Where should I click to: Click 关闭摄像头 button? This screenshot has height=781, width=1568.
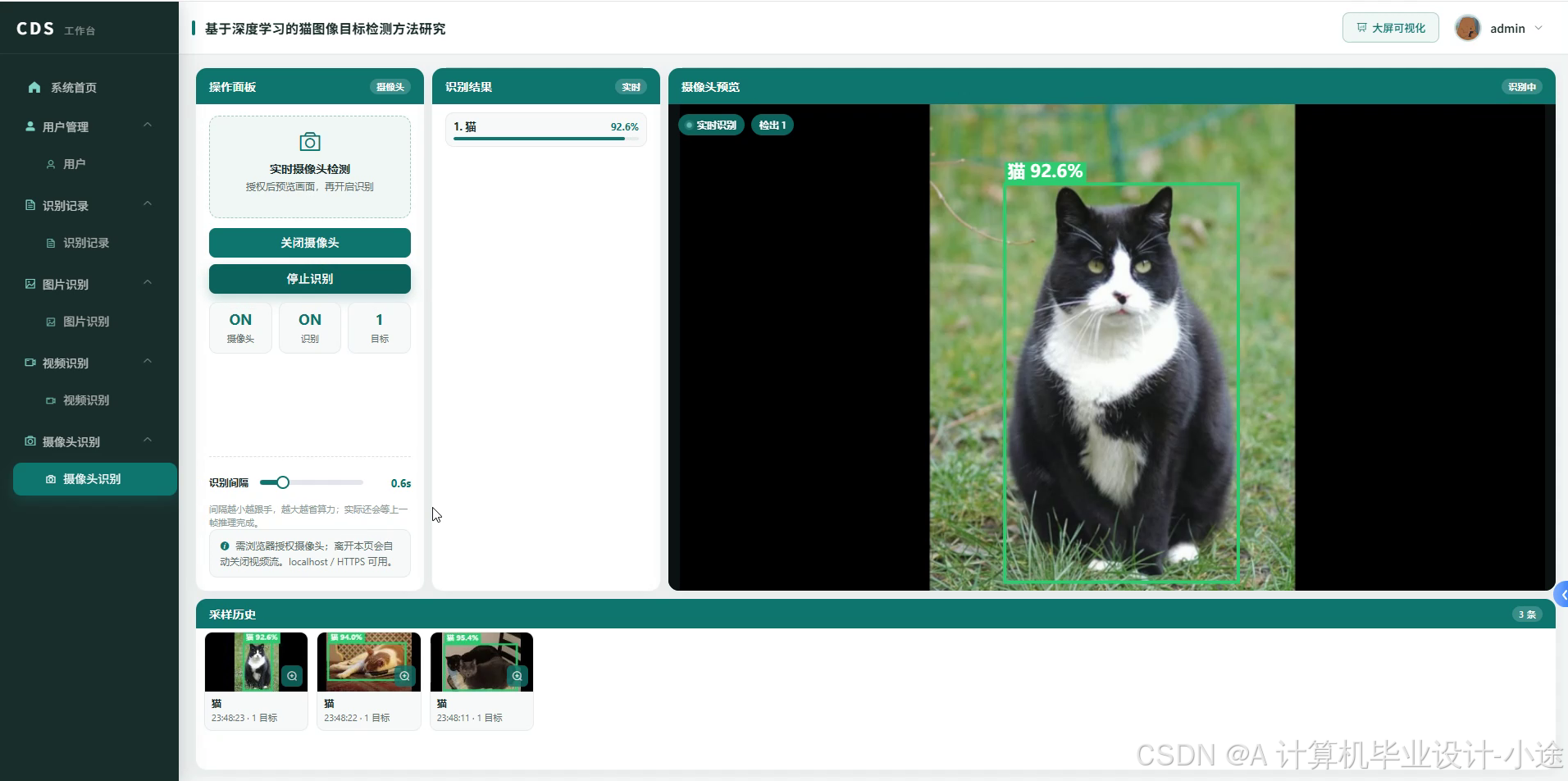point(310,243)
